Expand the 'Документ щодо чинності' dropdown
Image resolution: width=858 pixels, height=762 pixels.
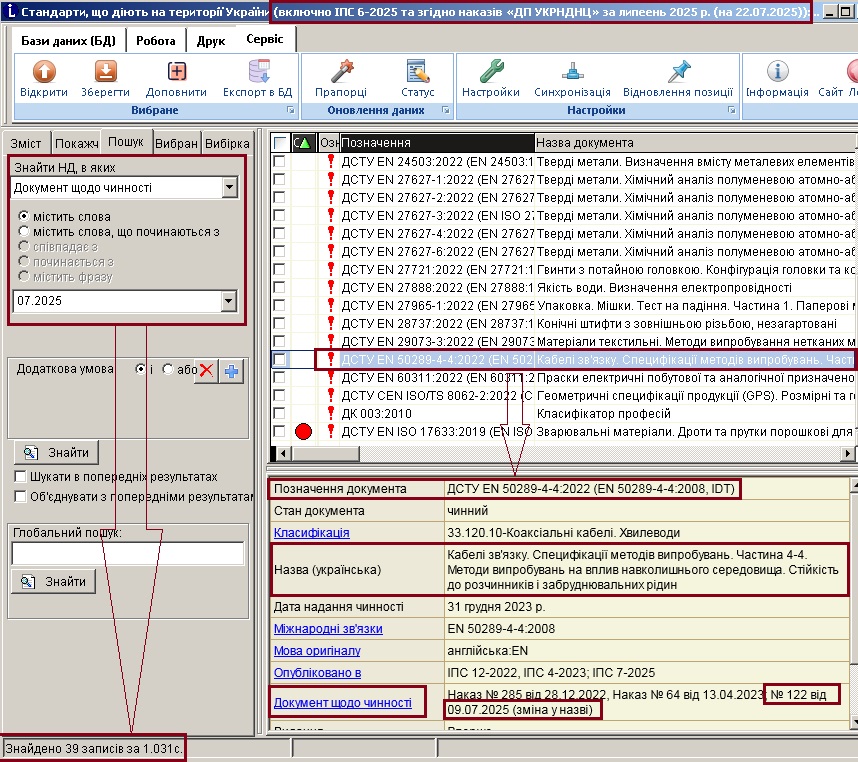[x=230, y=188]
